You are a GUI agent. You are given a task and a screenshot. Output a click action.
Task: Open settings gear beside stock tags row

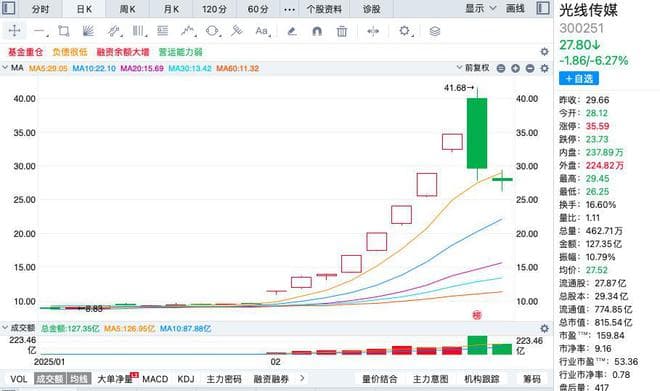point(544,52)
